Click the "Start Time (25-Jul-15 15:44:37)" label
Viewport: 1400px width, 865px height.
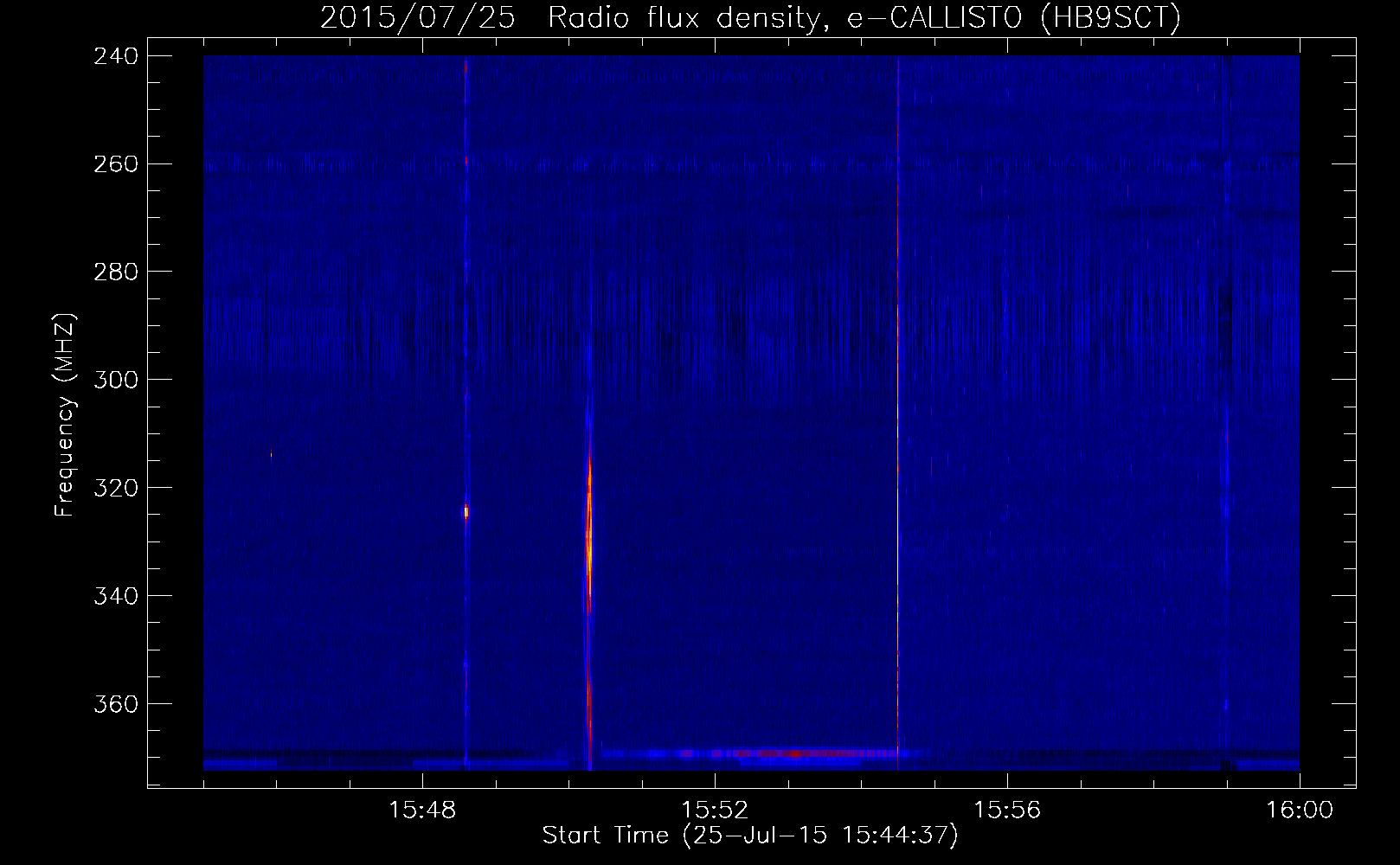pyautogui.click(x=750, y=836)
